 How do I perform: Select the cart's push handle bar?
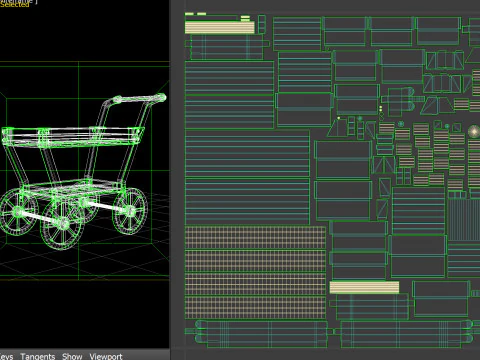139,99
